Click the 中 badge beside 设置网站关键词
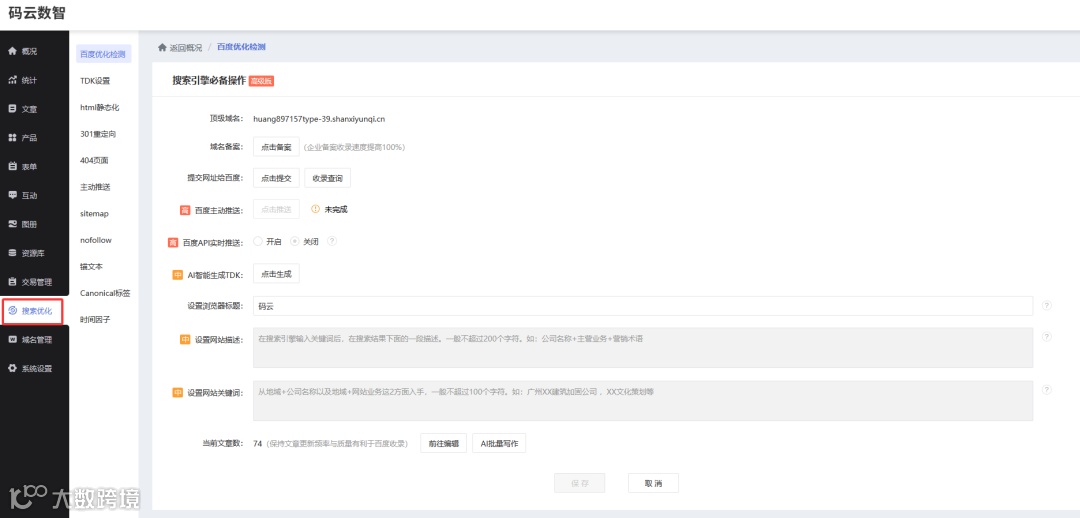 [178, 393]
